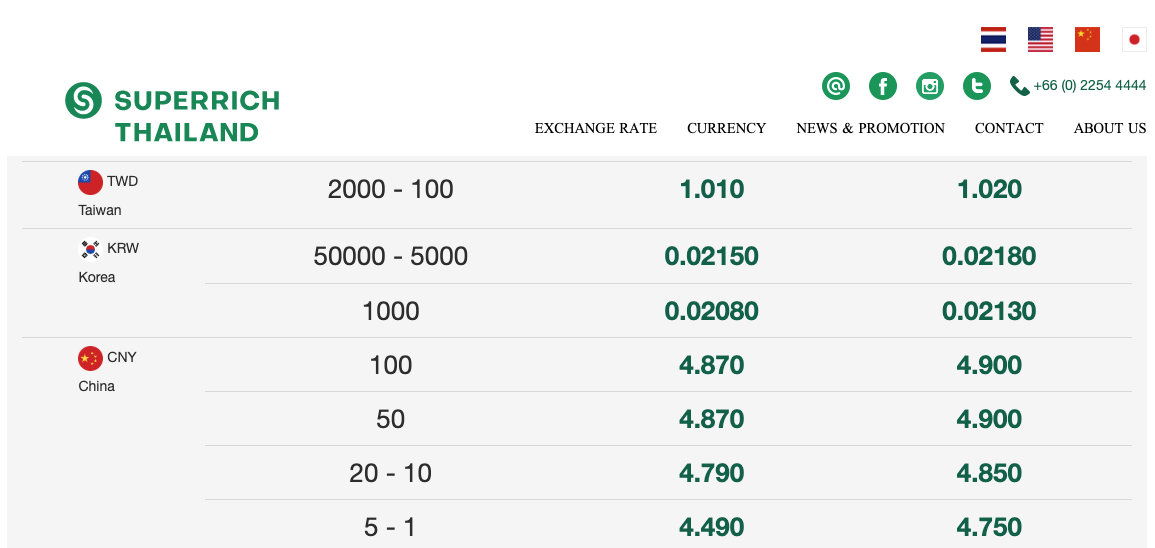Screen dimensions: 1155x548
Task: Open the CONTACT menu item
Action: 1008,128
